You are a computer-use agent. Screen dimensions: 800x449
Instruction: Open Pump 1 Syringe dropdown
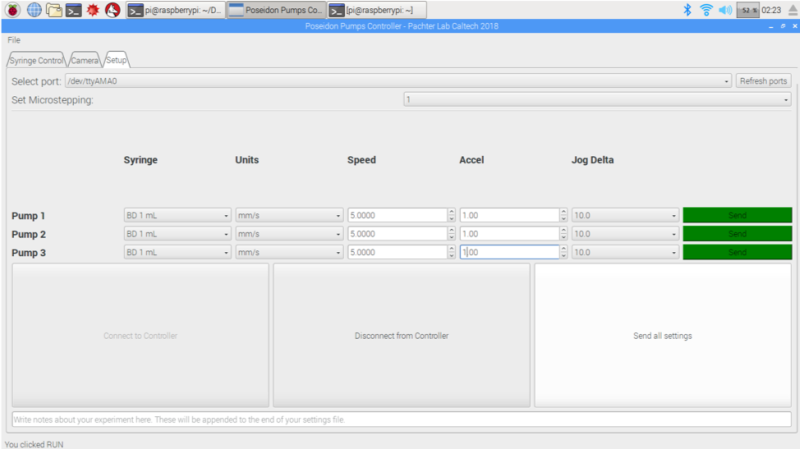pyautogui.click(x=177, y=215)
